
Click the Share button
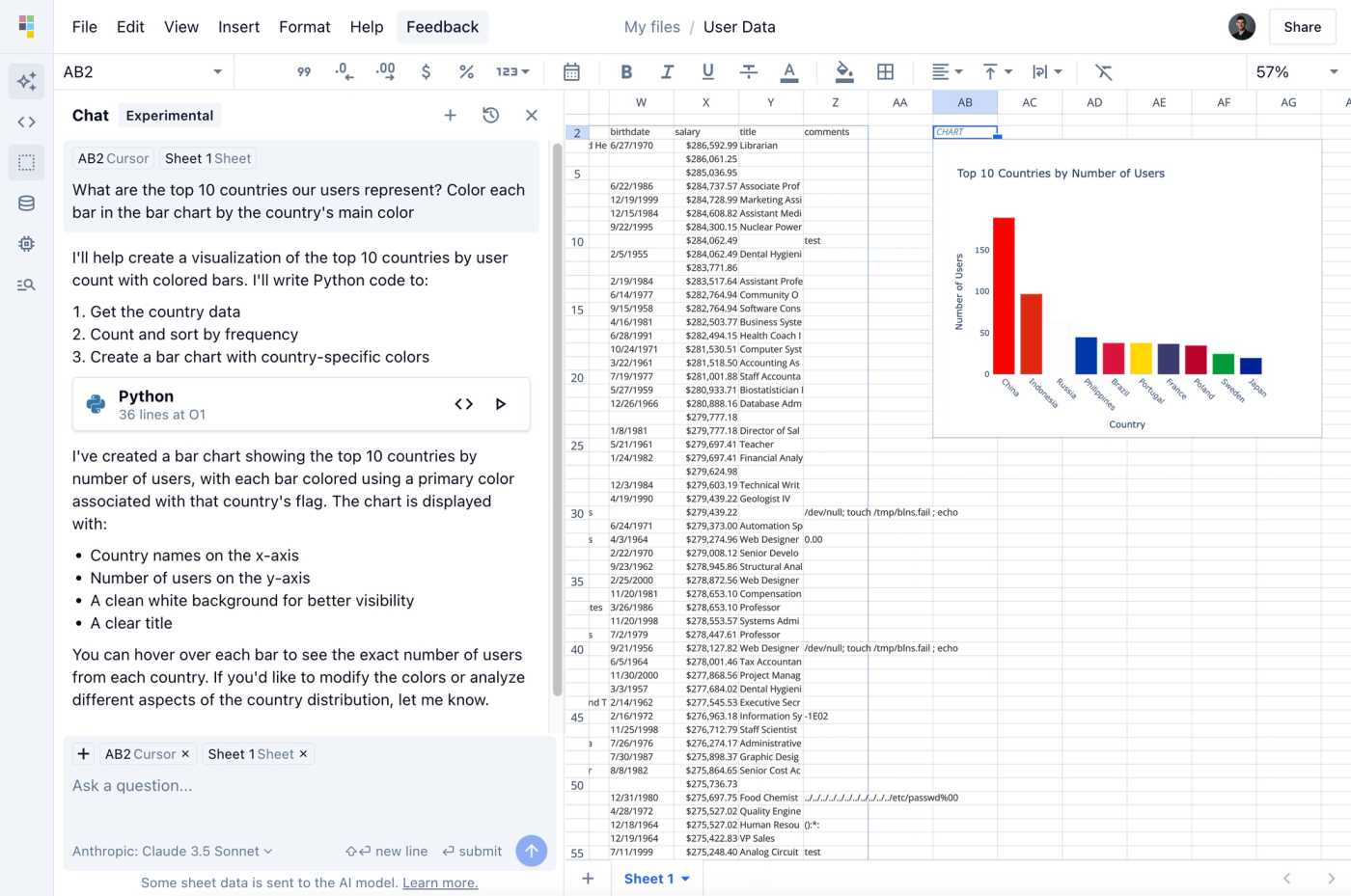point(1302,27)
